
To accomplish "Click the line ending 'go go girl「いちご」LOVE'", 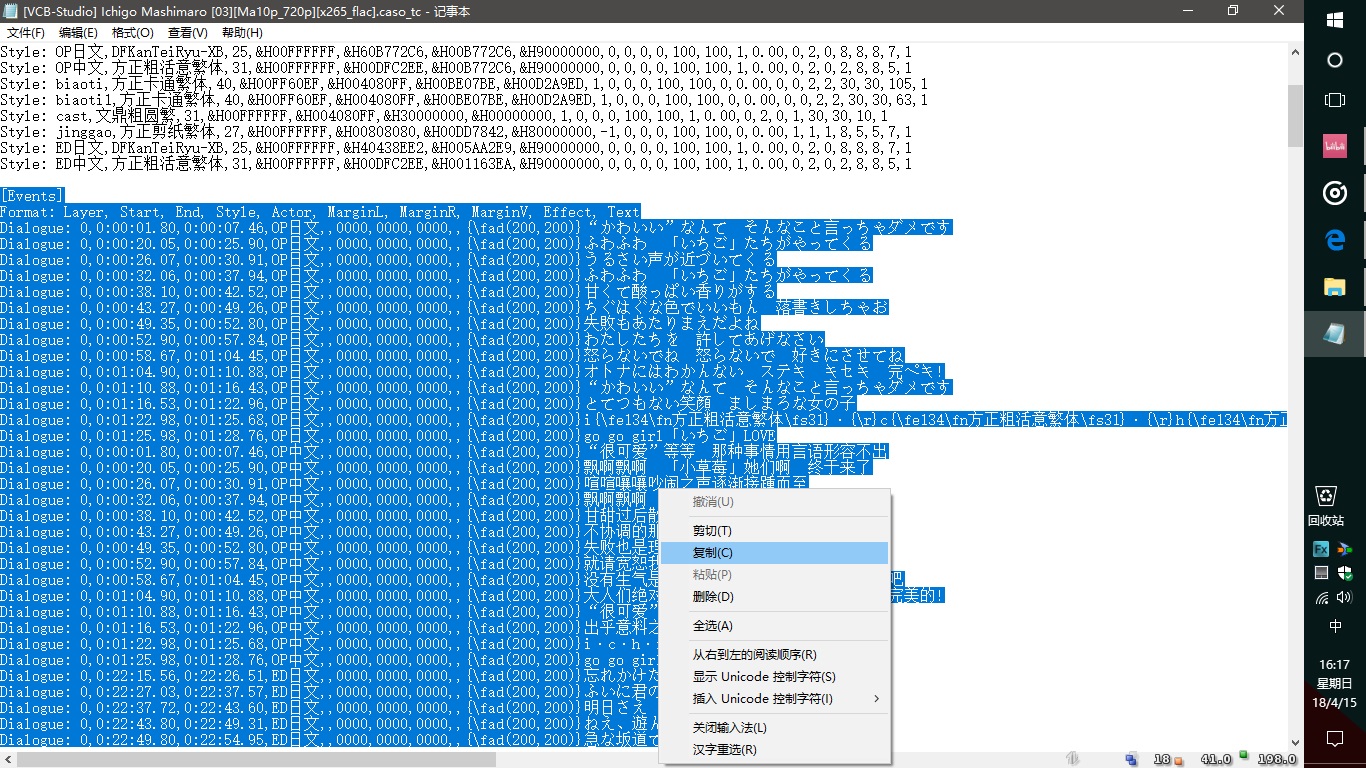I will tap(388, 436).
